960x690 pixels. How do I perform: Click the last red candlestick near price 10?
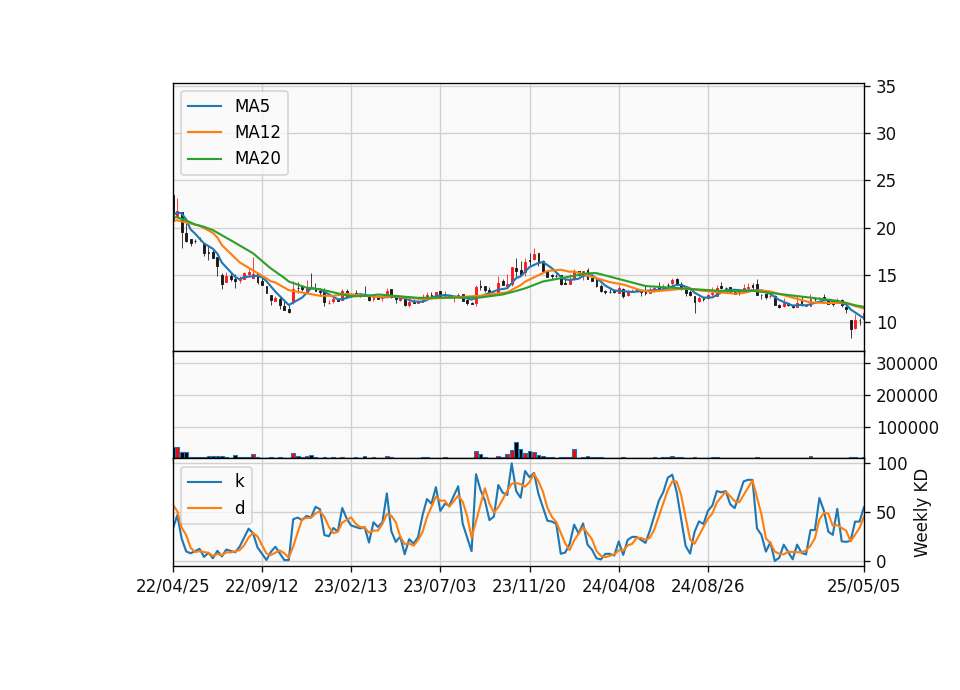855,324
